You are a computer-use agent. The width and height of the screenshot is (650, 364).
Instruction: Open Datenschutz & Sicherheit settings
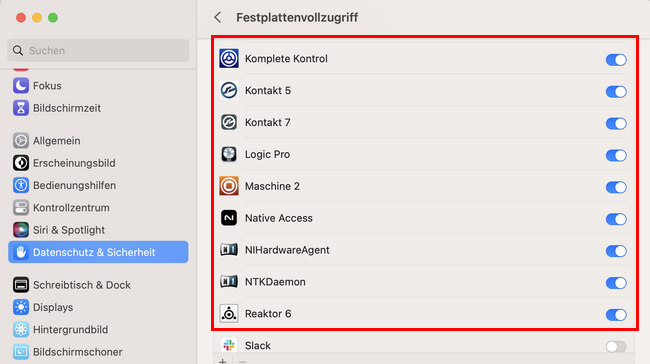[98, 252]
